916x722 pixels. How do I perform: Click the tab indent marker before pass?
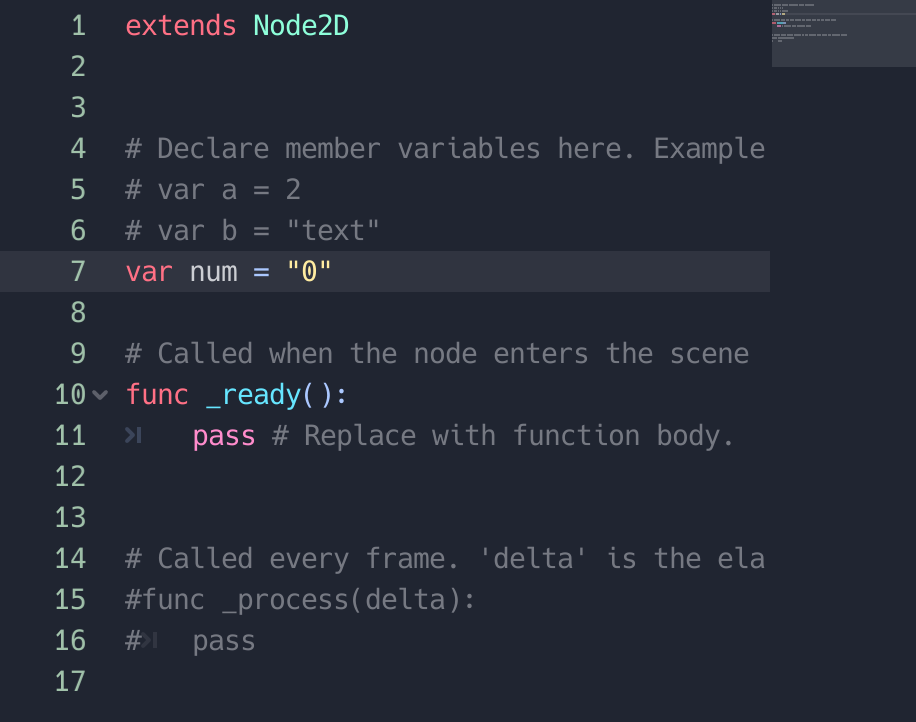[x=133, y=436]
